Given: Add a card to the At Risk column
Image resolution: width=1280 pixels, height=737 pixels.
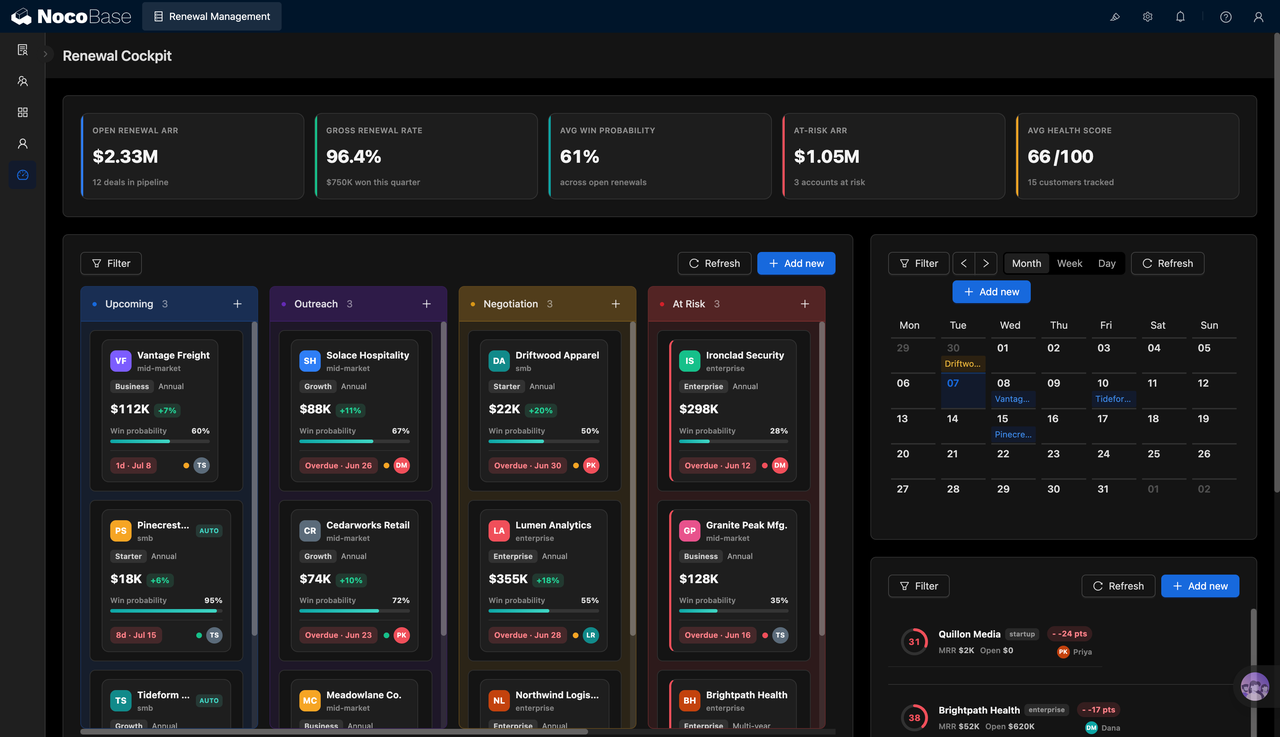Looking at the screenshot, I should click(805, 304).
